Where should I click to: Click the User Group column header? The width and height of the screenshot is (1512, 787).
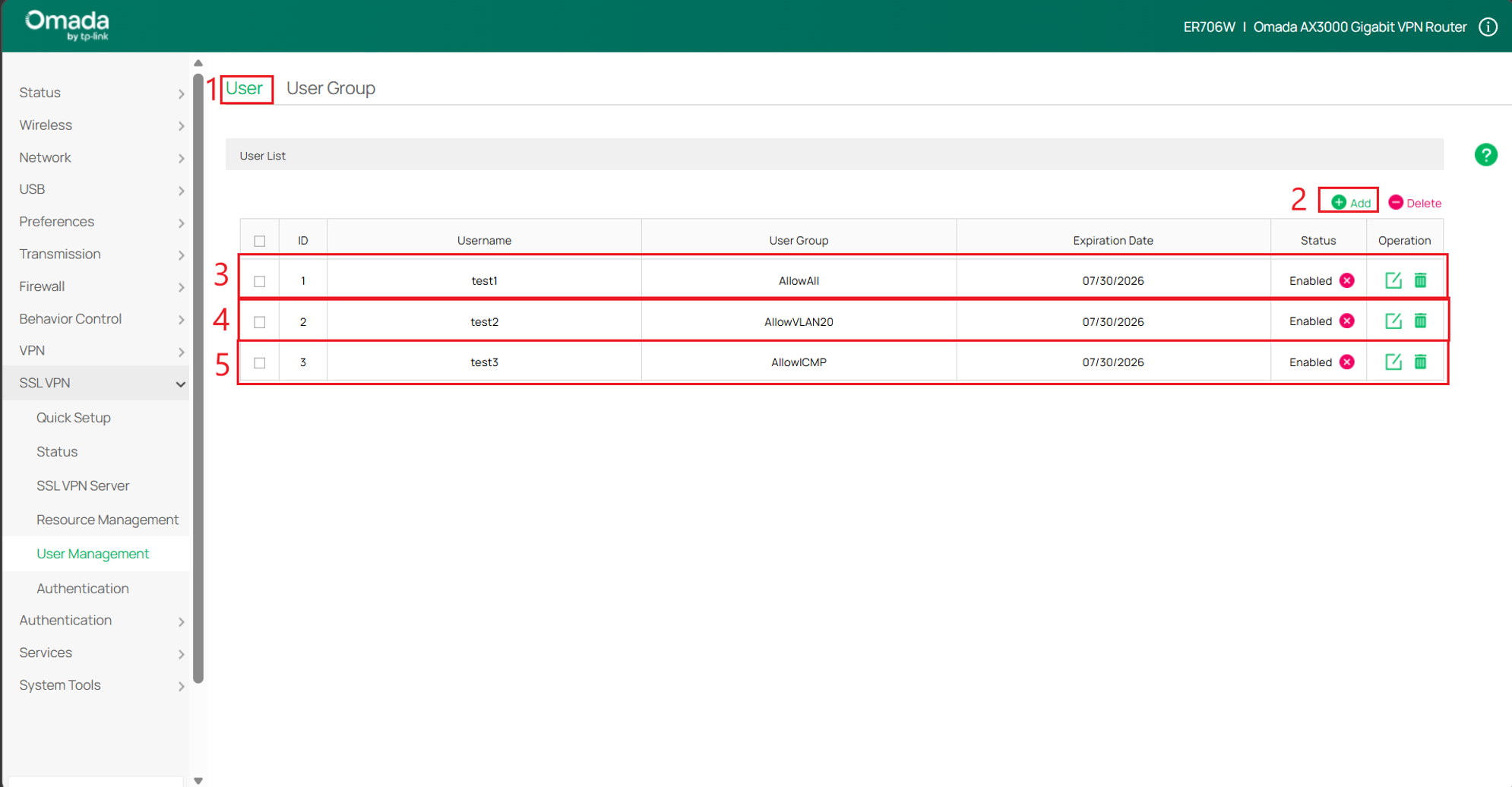[x=799, y=241]
